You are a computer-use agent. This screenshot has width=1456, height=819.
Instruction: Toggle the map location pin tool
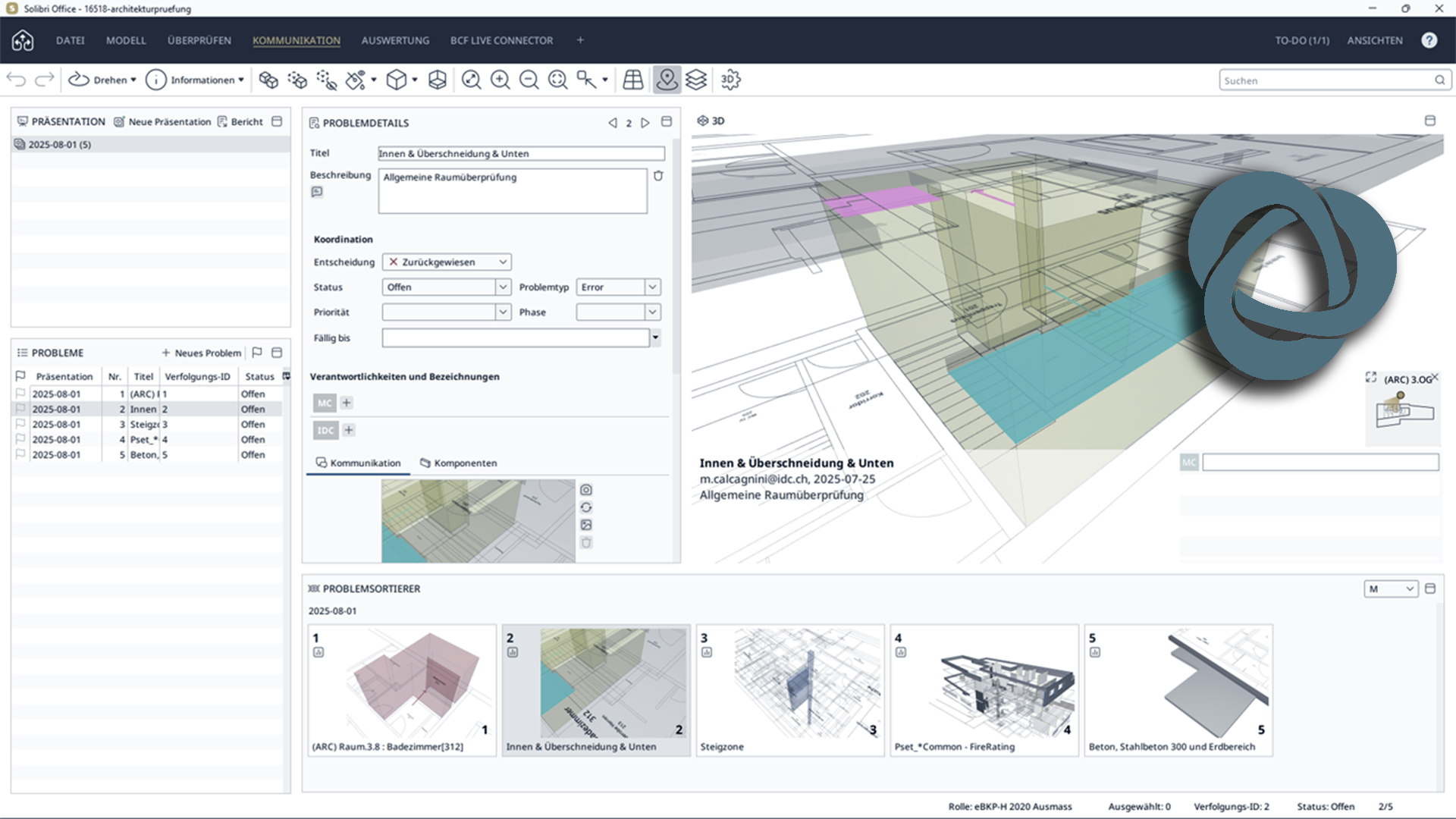[x=667, y=80]
